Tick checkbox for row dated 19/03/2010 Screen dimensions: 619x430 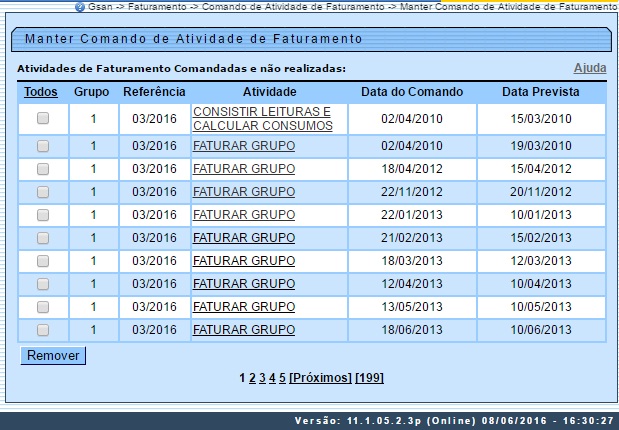[43, 146]
